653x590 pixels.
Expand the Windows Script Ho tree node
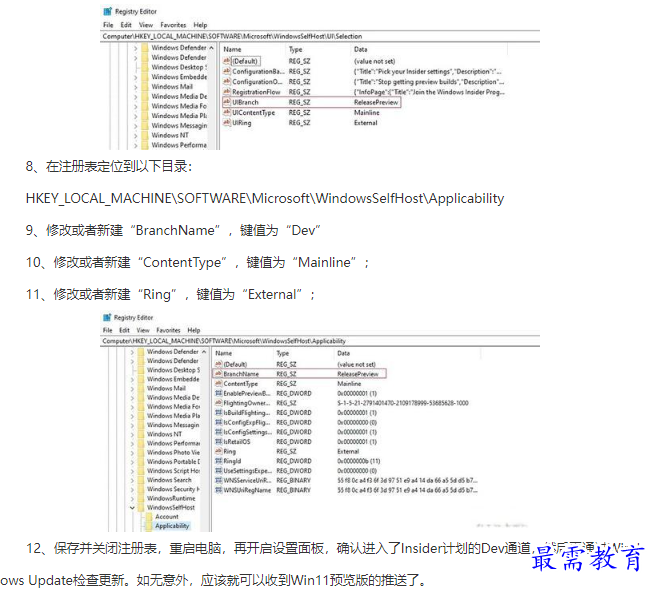coord(132,471)
